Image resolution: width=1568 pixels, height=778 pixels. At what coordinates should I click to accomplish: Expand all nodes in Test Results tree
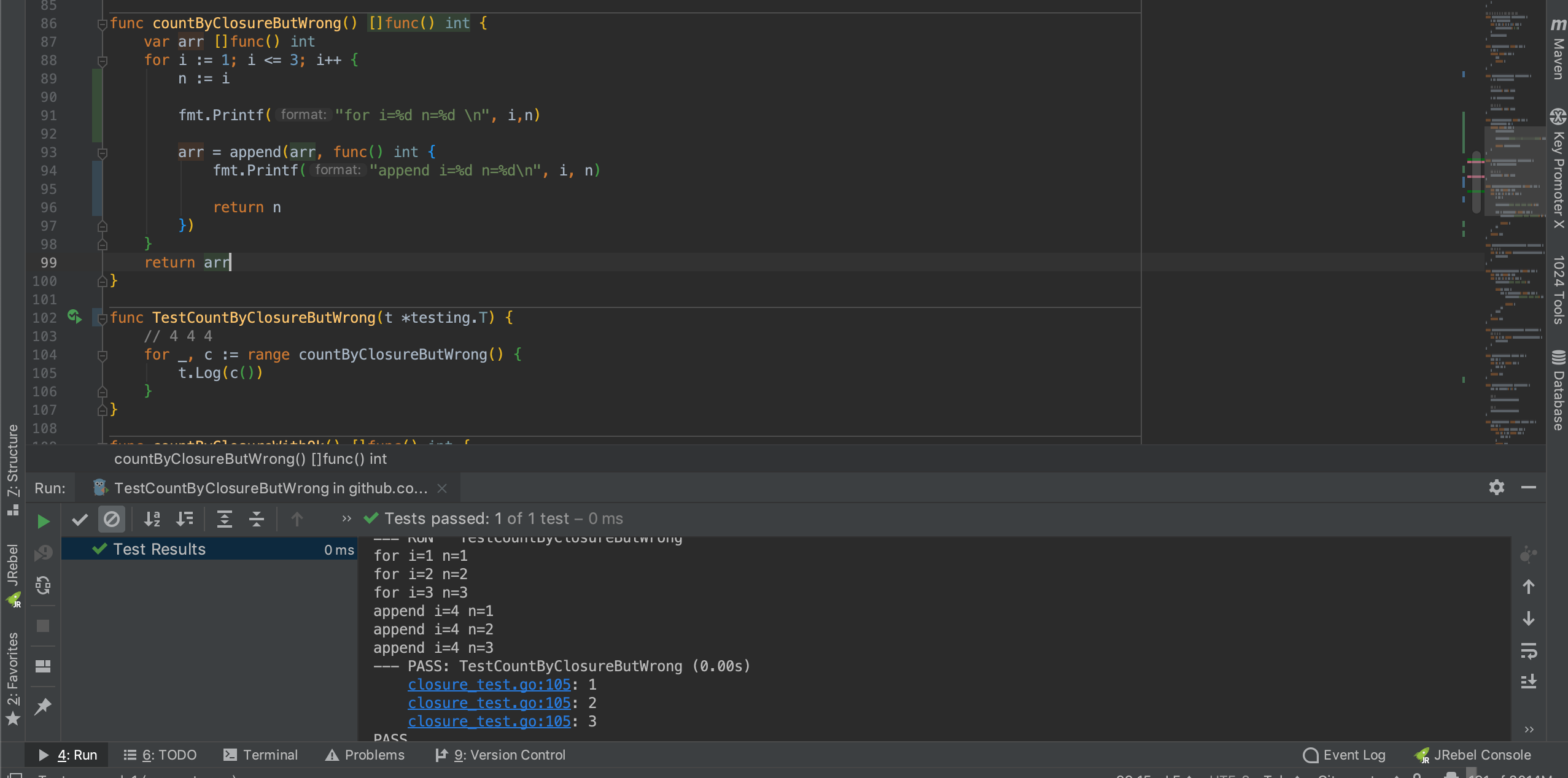point(225,518)
